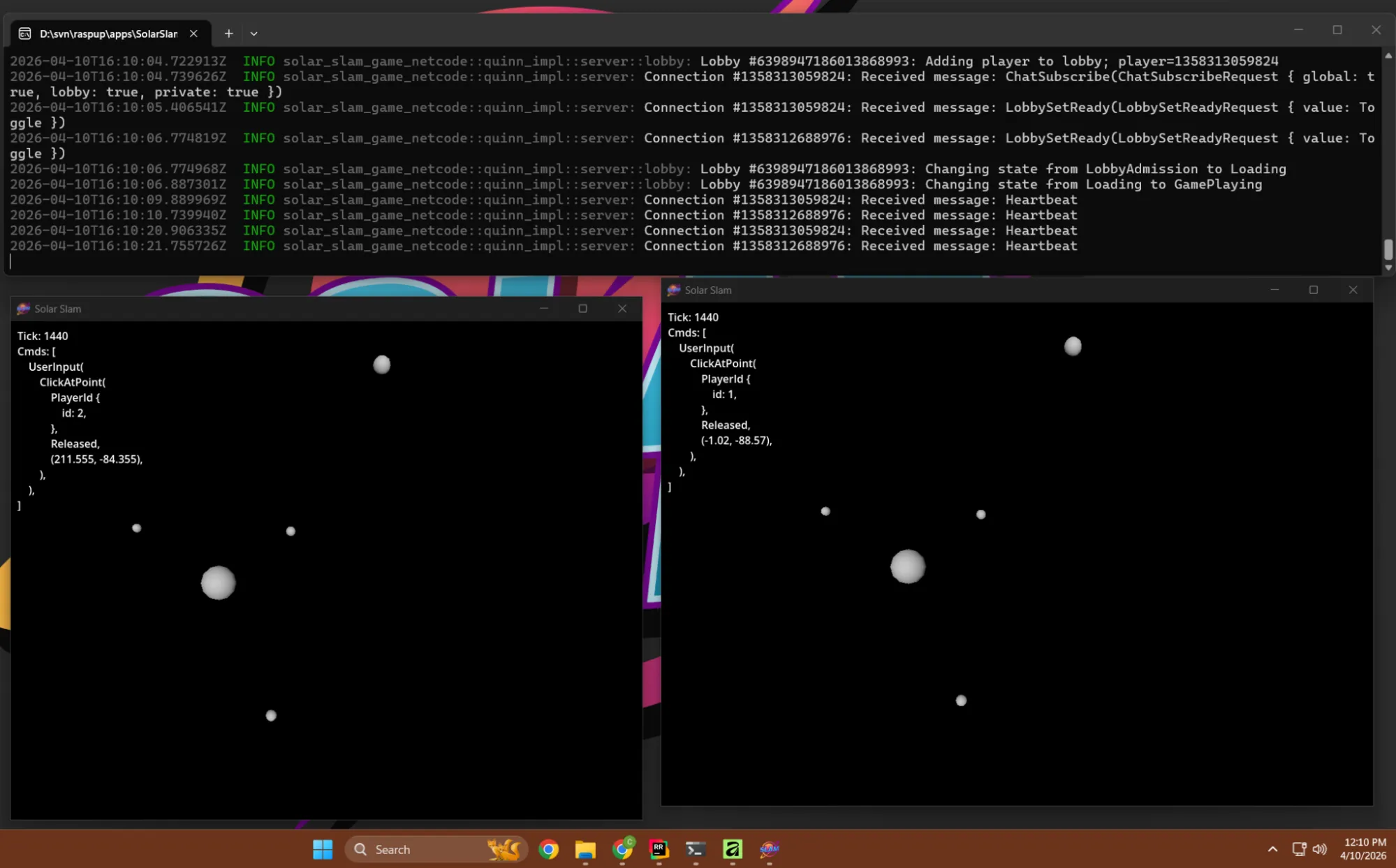
Task: Click the terminal scrollbar thumb
Action: 1388,249
